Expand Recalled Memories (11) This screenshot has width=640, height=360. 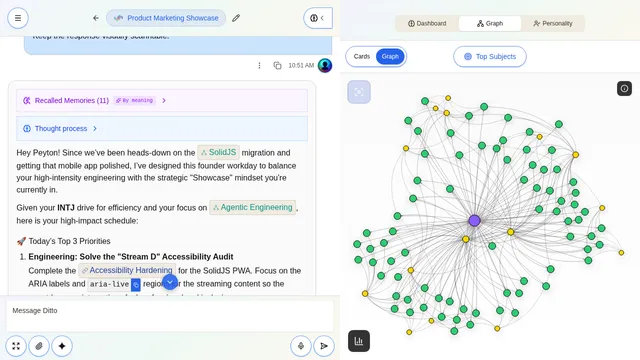tap(162, 100)
